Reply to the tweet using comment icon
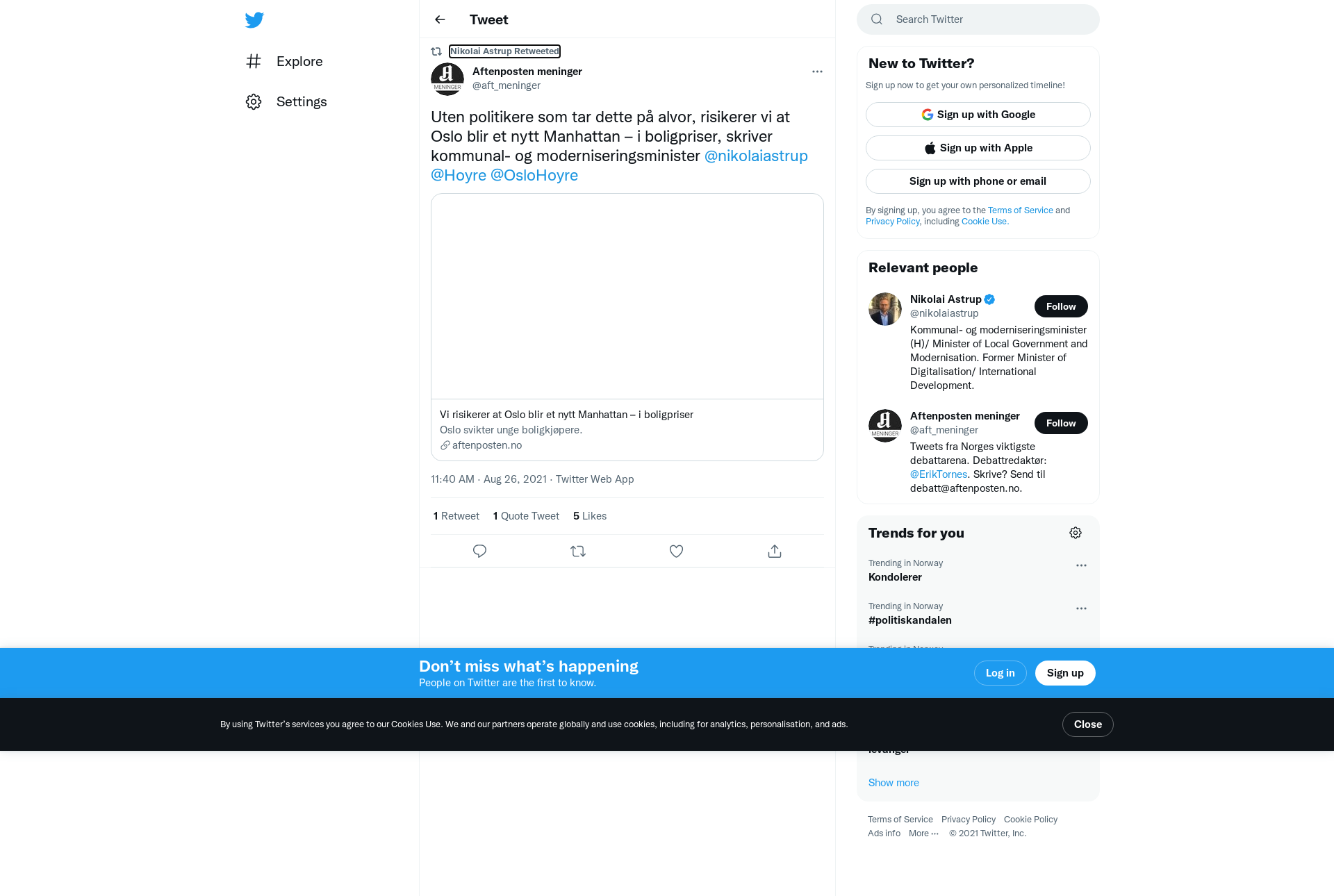1334x896 pixels. pyautogui.click(x=479, y=551)
